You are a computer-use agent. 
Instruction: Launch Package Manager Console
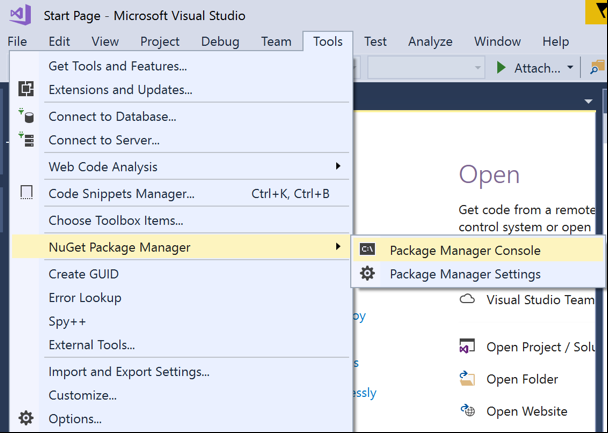(x=478, y=250)
